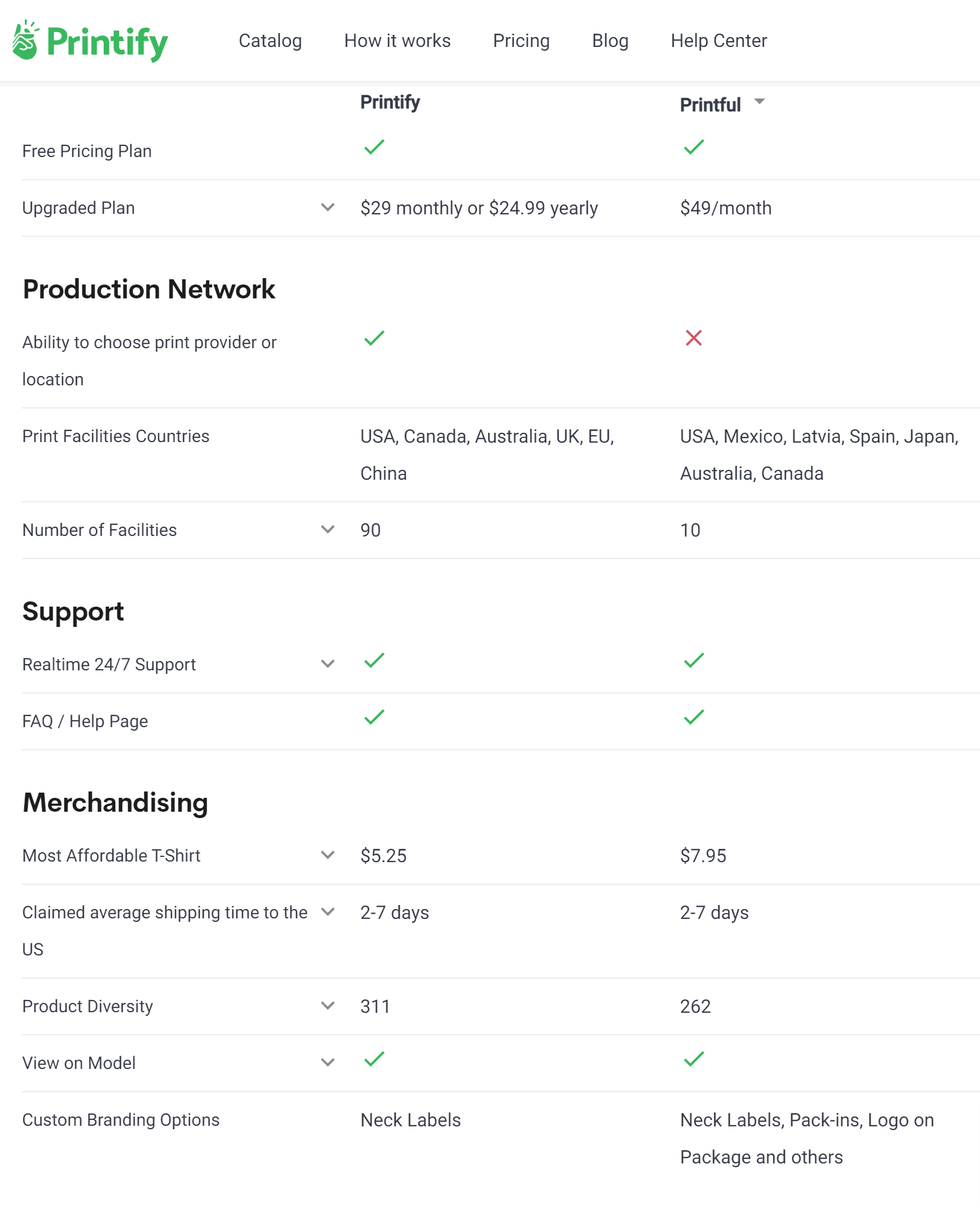The image size is (980, 1226).
Task: Click the Printify logo icon
Action: [x=25, y=41]
